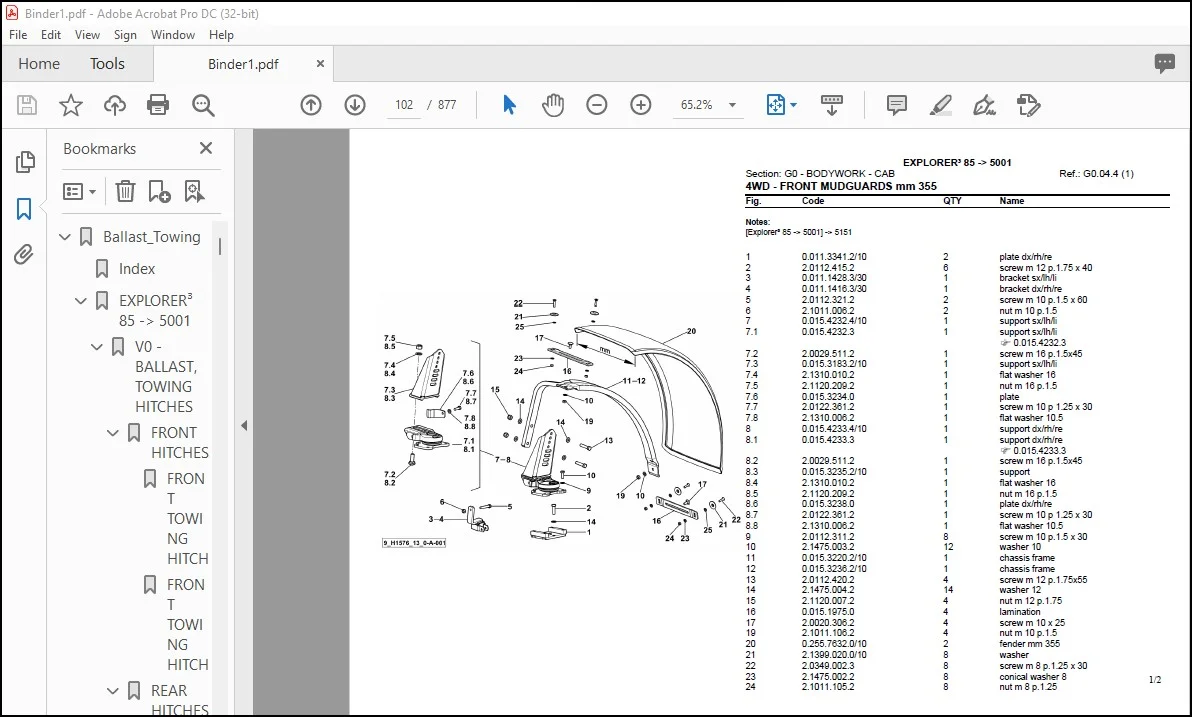Image resolution: width=1192 pixels, height=717 pixels.
Task: Select the Highlight text tool
Action: pyautogui.click(x=941, y=105)
